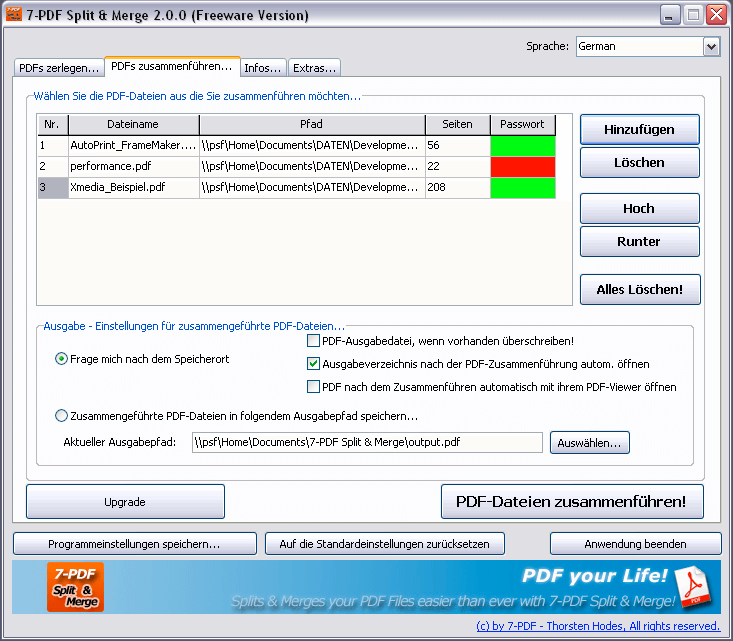Toggle open PDF in viewer after merging
The height and width of the screenshot is (641, 733).
click(313, 387)
